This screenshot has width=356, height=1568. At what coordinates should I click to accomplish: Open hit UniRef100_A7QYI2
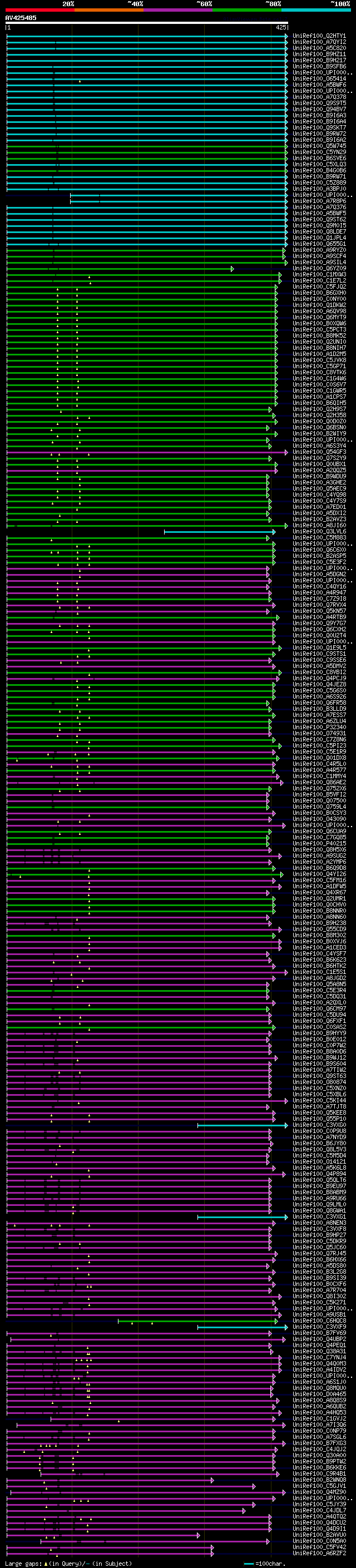point(319,42)
